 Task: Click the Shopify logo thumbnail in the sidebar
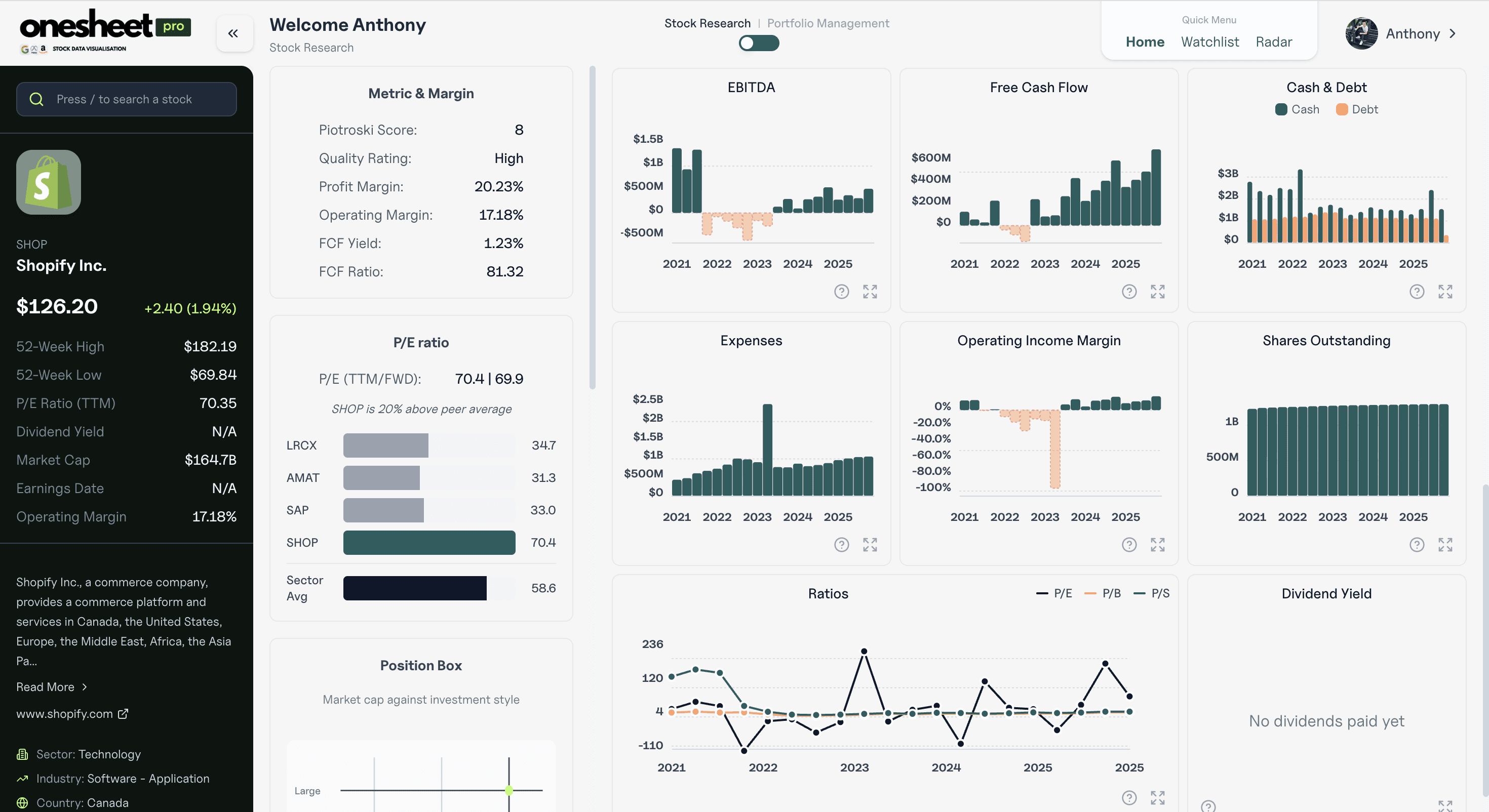[x=49, y=182]
